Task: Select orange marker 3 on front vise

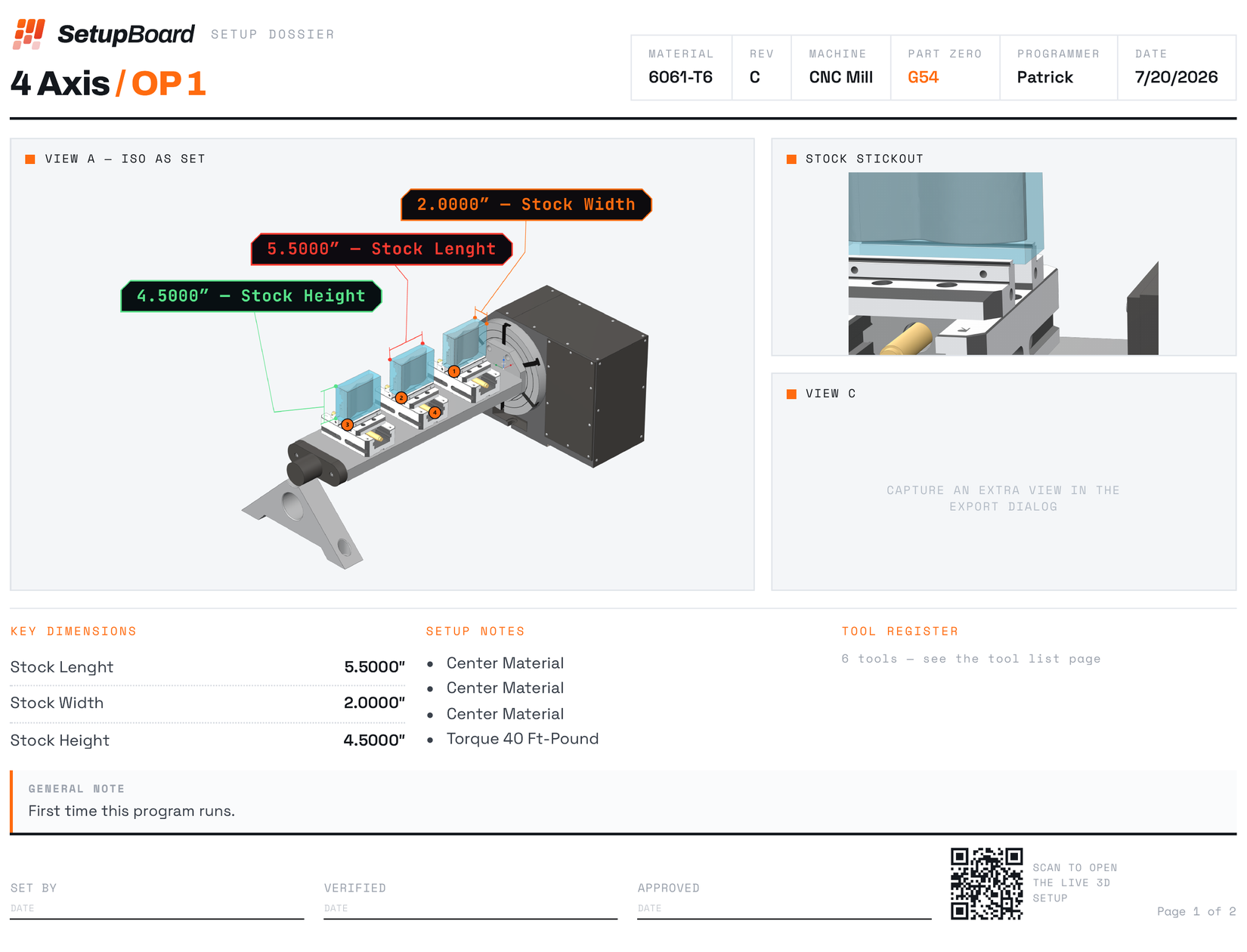Action: click(x=347, y=425)
